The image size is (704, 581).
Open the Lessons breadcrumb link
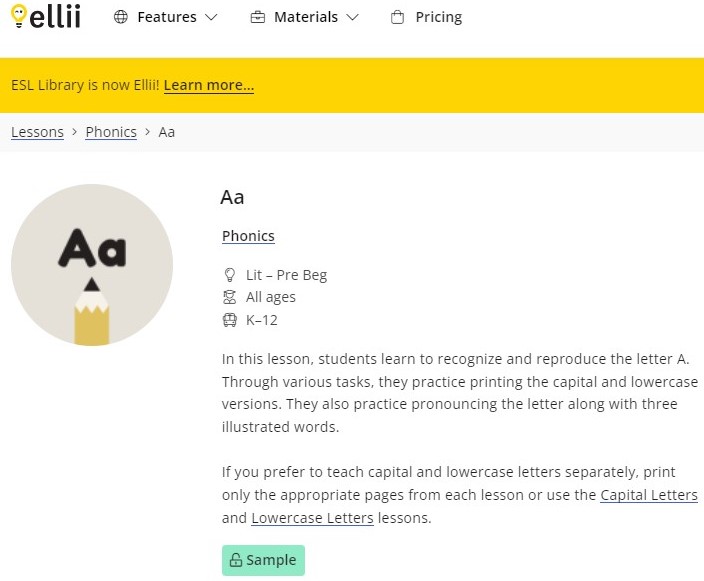pos(37,132)
